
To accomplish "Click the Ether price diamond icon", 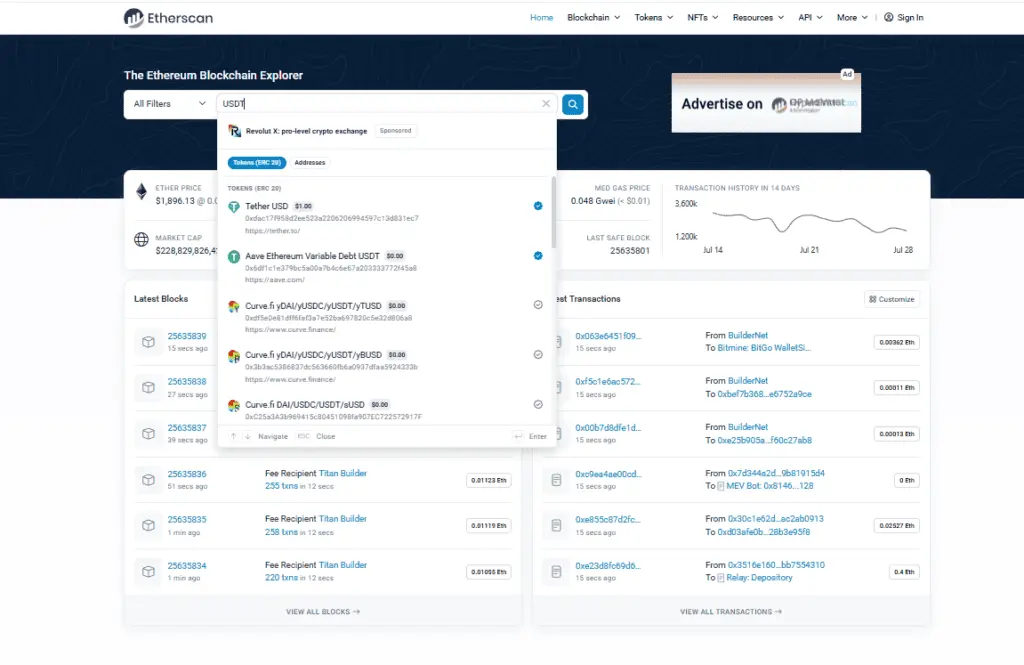I will pos(141,191).
